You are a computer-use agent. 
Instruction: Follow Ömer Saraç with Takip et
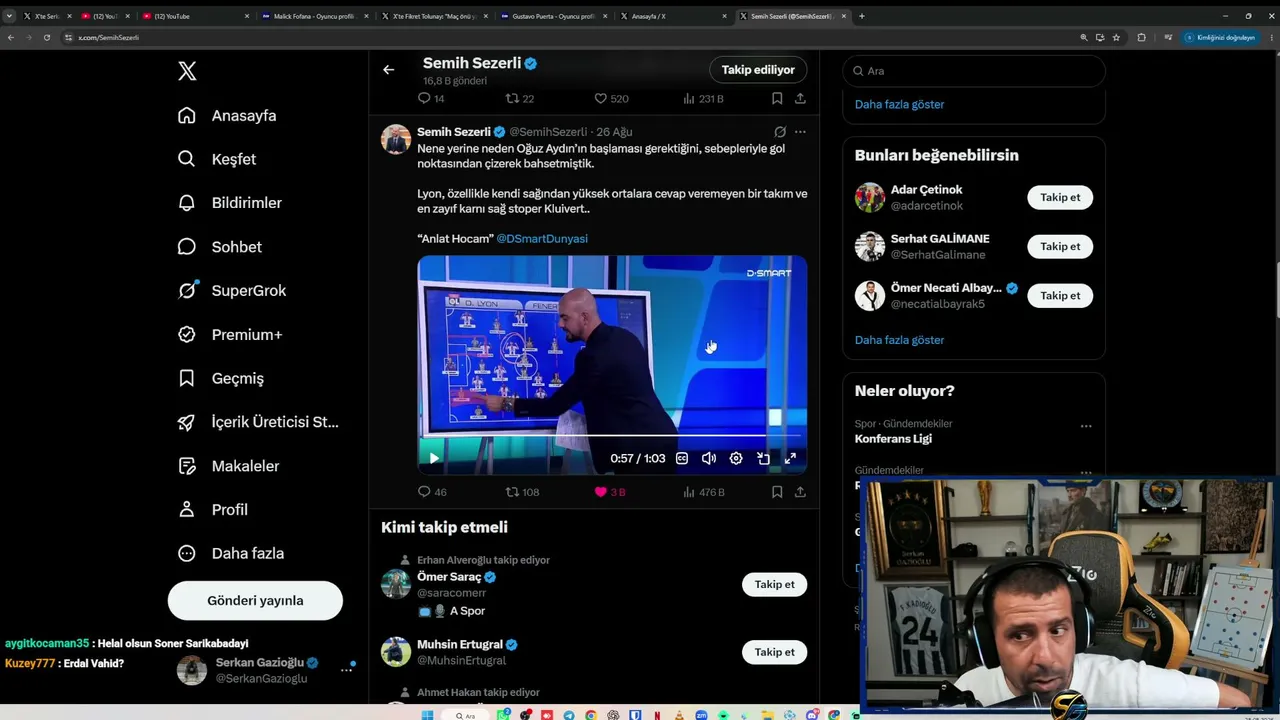click(774, 585)
